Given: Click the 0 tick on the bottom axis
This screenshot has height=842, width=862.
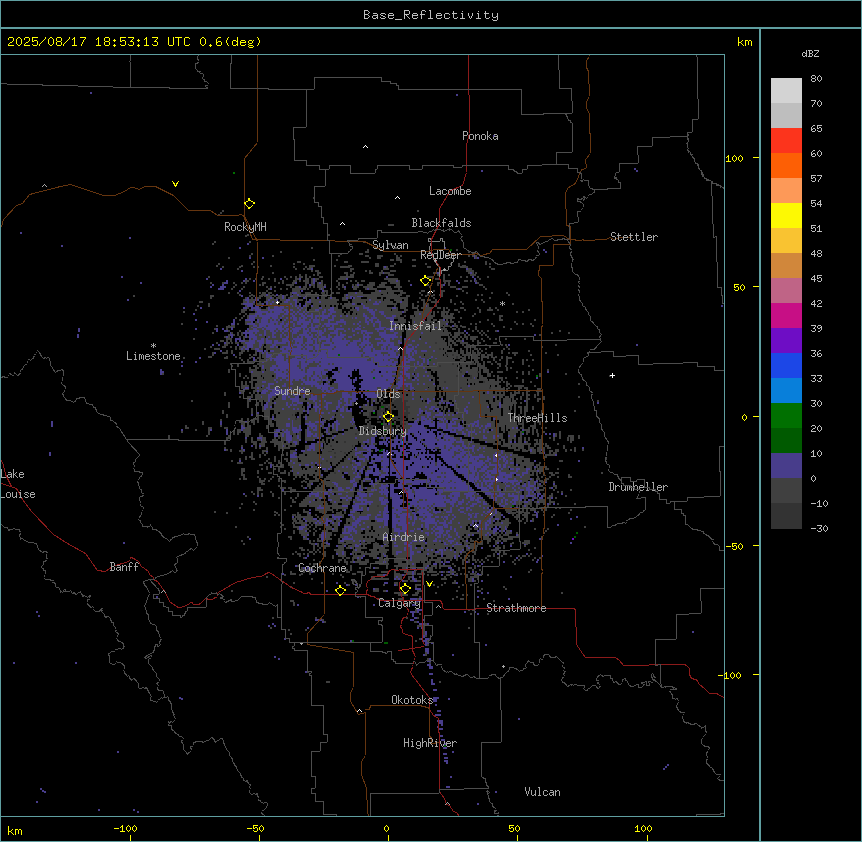Looking at the screenshot, I should pyautogui.click(x=386, y=829).
